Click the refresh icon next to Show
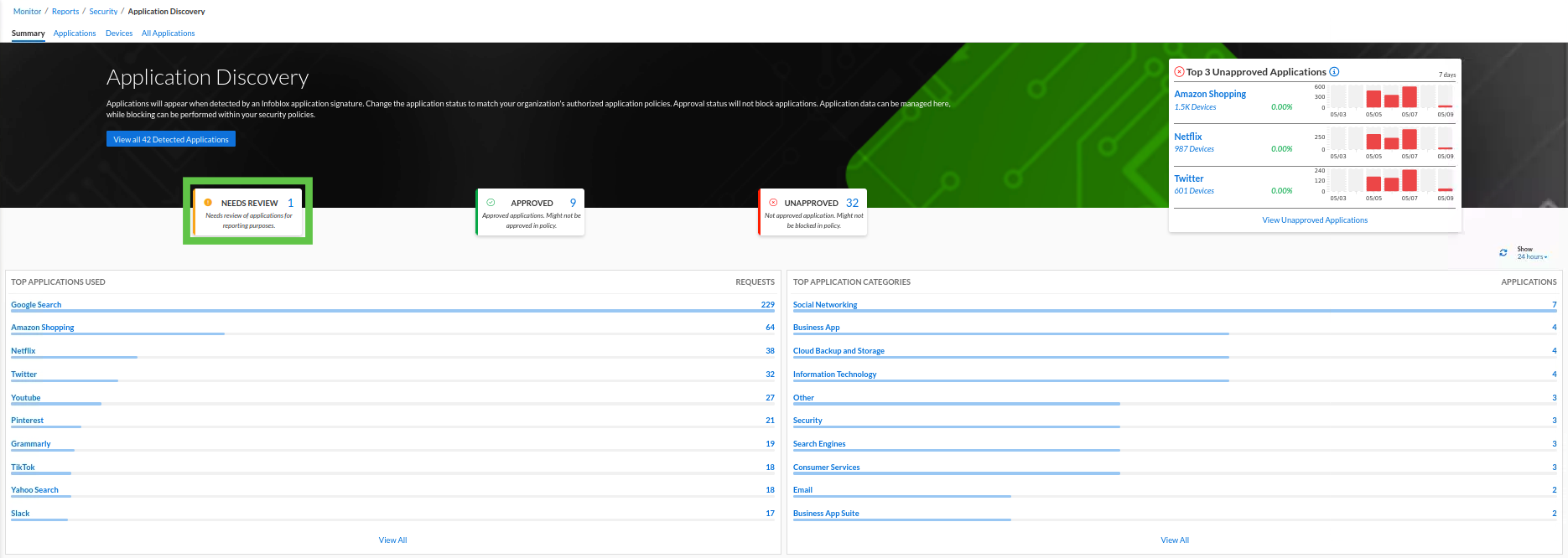Image resolution: width=1568 pixels, height=558 pixels. (x=1503, y=253)
